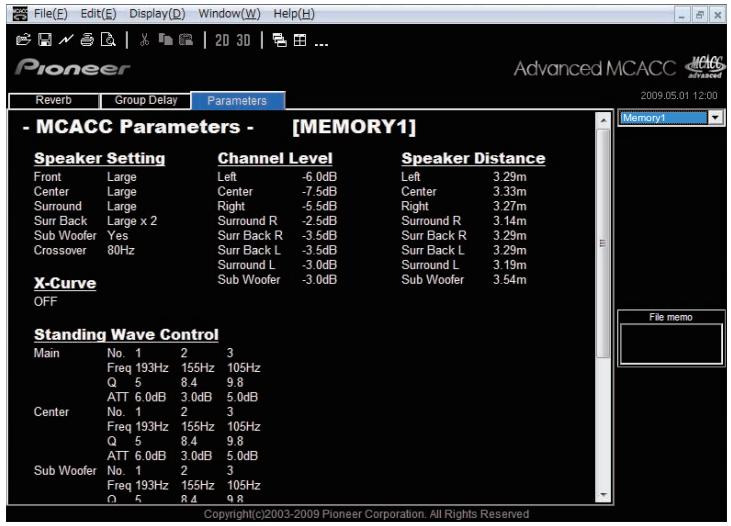This screenshot has width=731, height=526.
Task: Click the Sub Woofer 3.54m distance value
Action: (510, 280)
